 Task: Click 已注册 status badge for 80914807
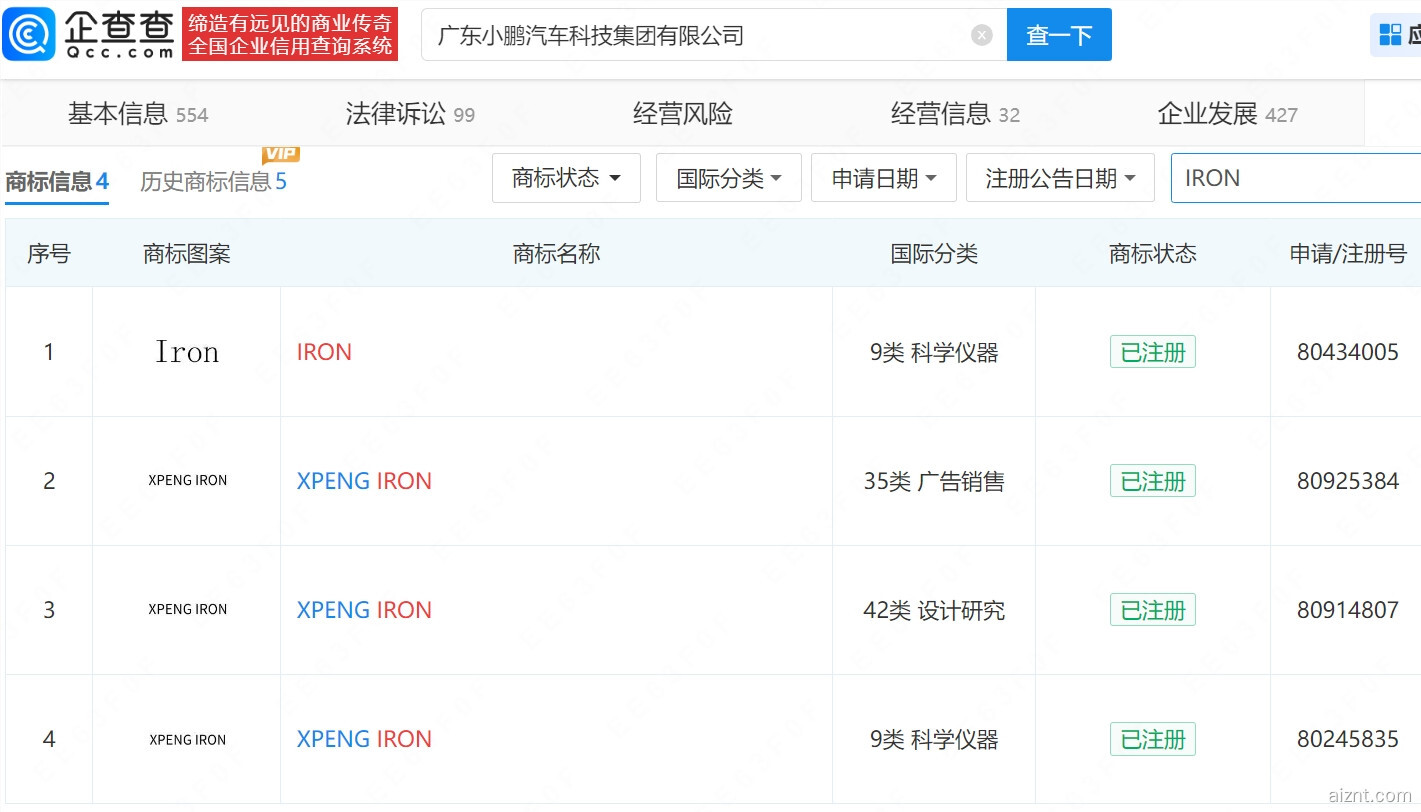click(x=1153, y=610)
